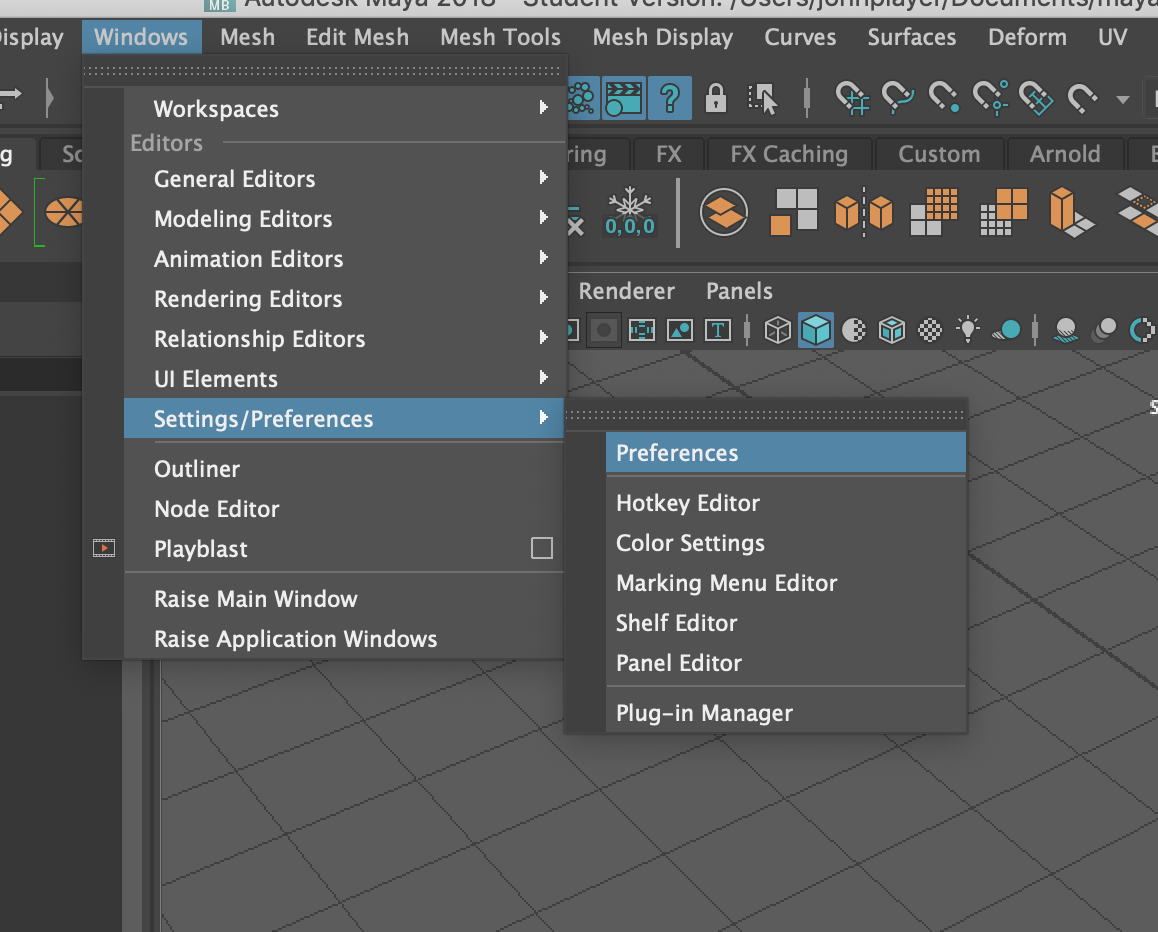Switch viewport to wireframe display icon
Viewport: 1158px width, 932px height.
click(x=777, y=330)
